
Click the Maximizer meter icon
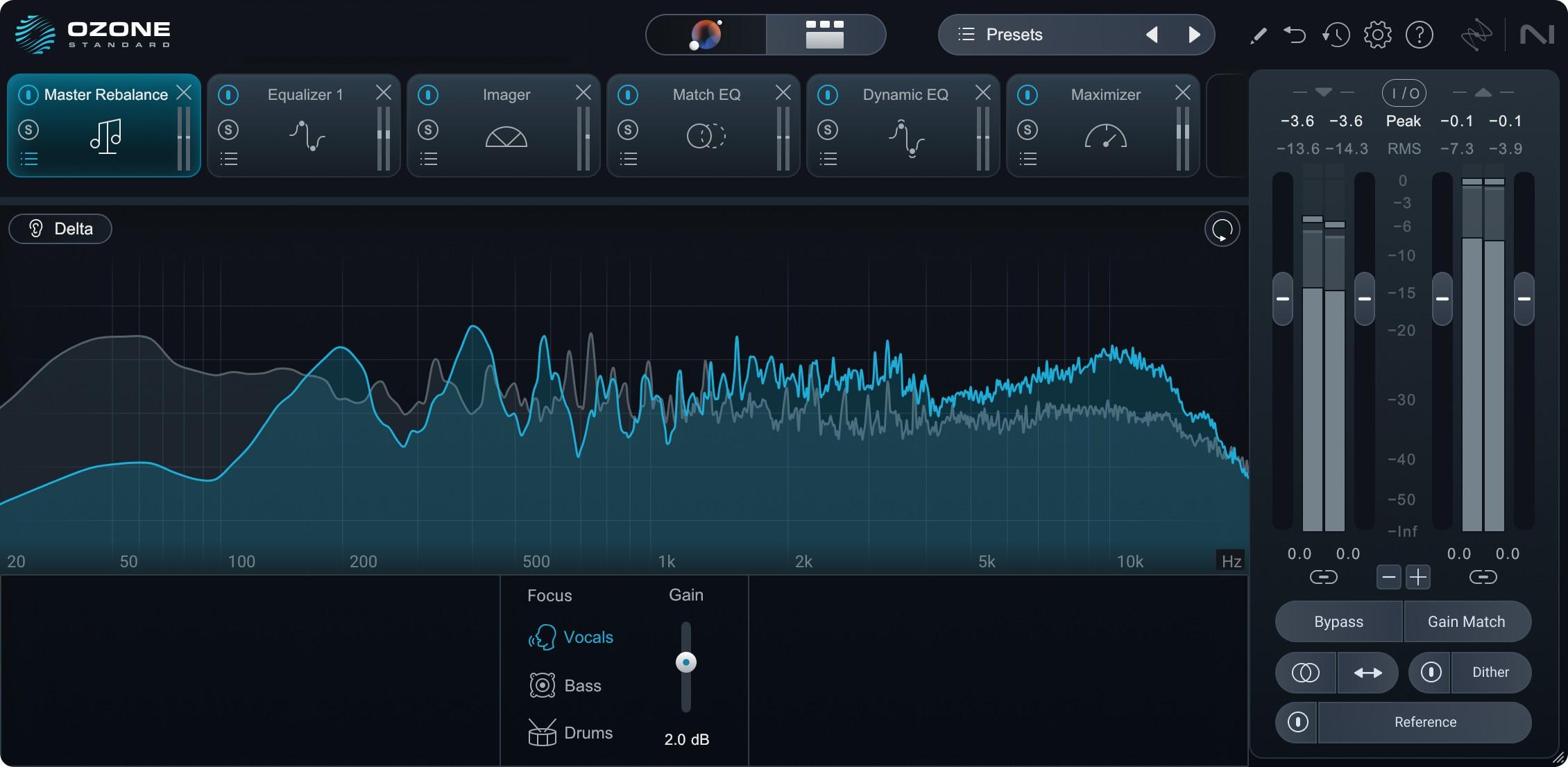1105,137
